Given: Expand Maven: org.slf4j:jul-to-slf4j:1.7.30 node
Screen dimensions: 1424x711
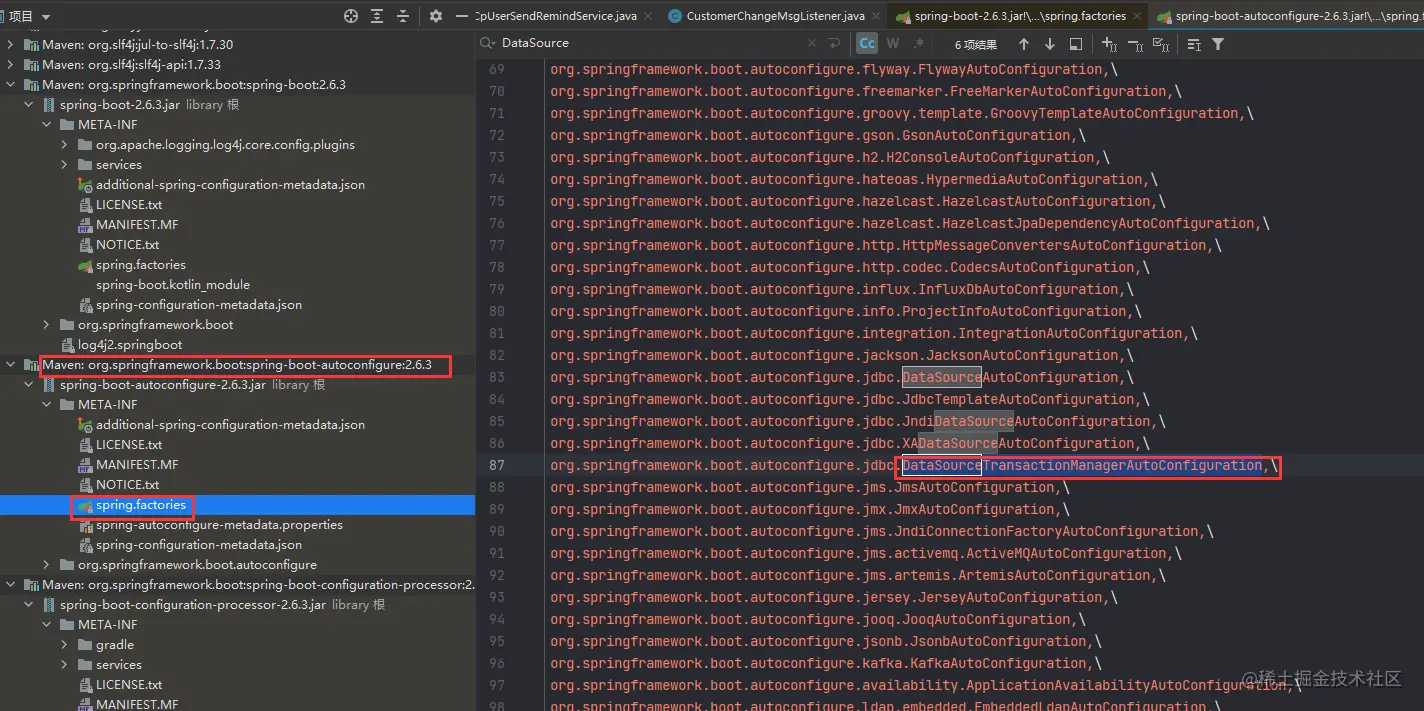Looking at the screenshot, I should click(x=10, y=45).
